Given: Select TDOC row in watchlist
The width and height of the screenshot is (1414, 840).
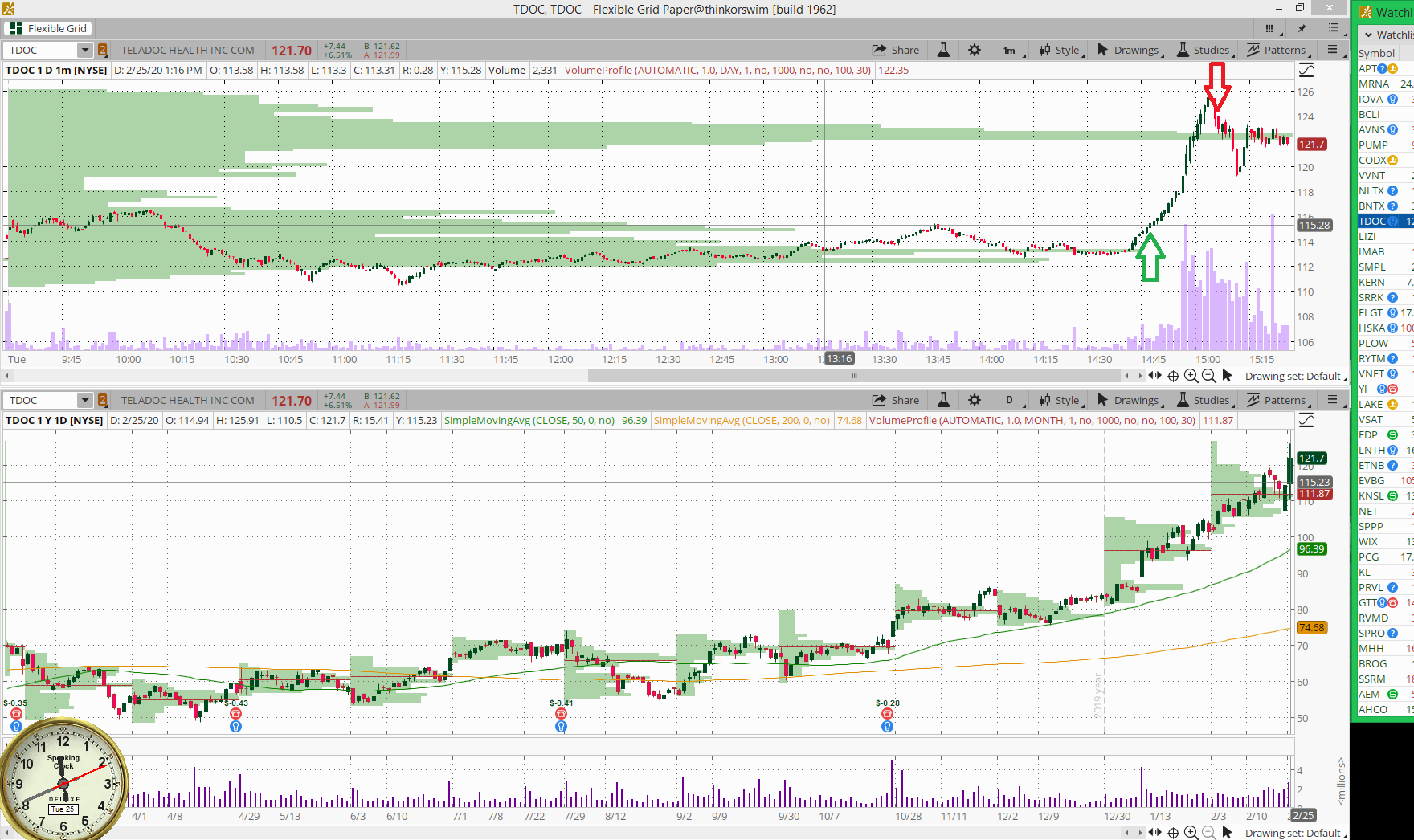Looking at the screenshot, I should pos(1385,222).
